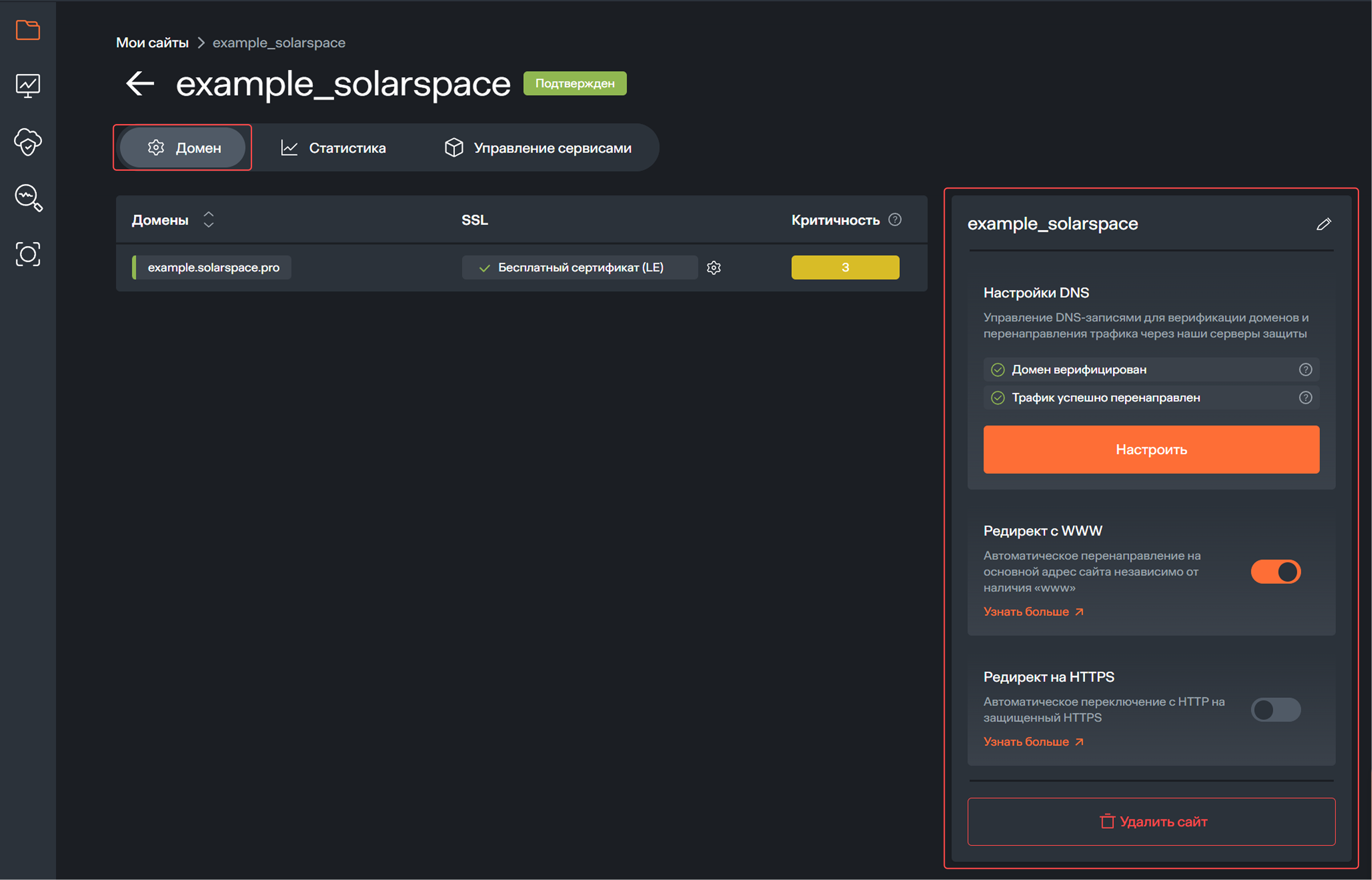The height and width of the screenshot is (880, 1372).
Task: Open SSL certificate settings gear for example.solarspace.pro
Action: click(714, 267)
